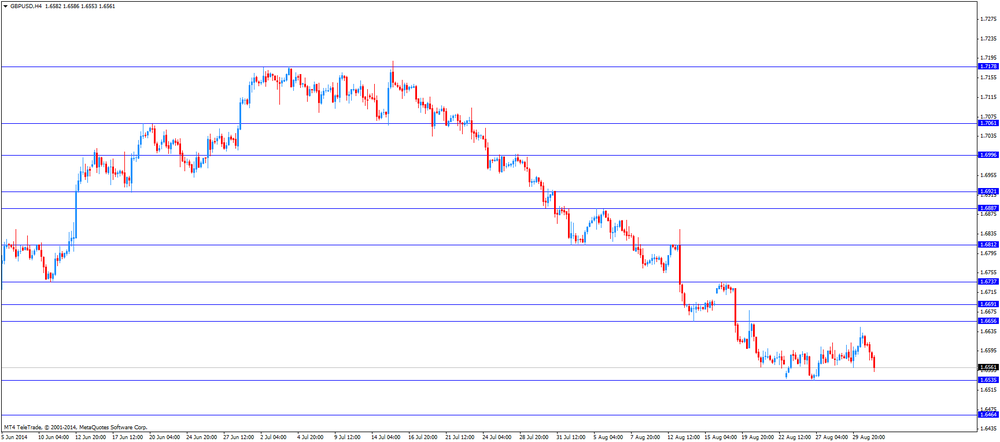Click the 28 Jul 20:00 time label
This screenshot has width=1000, height=442.
[535, 438]
